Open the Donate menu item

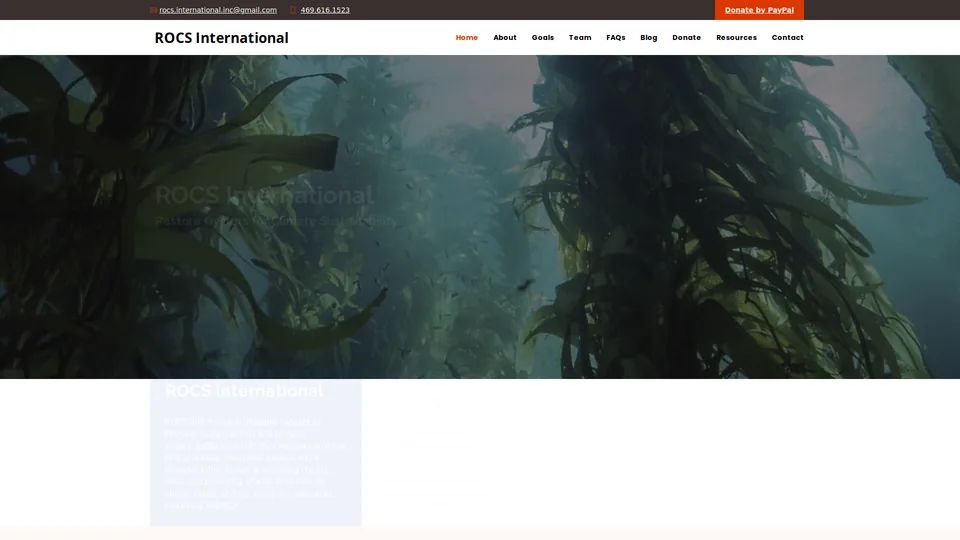pyautogui.click(x=686, y=37)
